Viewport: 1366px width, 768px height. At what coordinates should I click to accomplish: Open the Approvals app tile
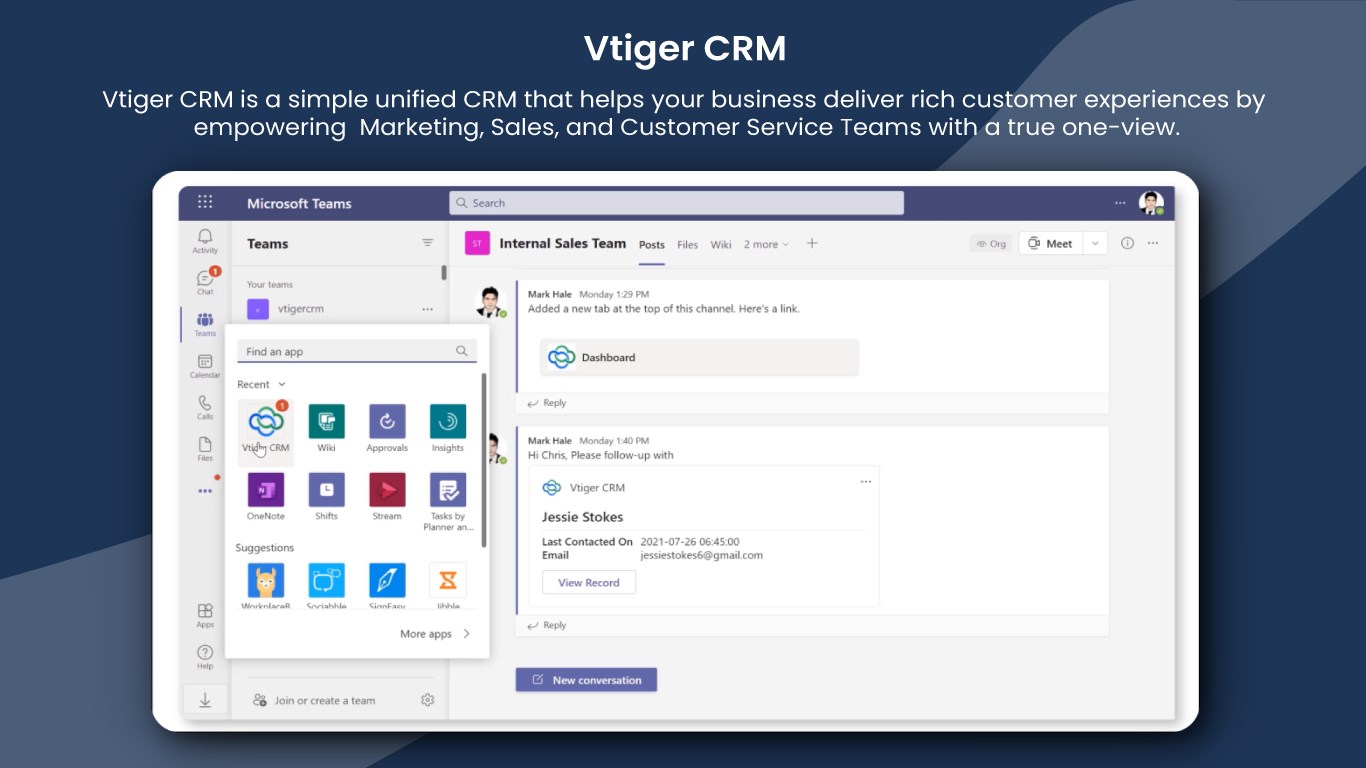pos(387,429)
